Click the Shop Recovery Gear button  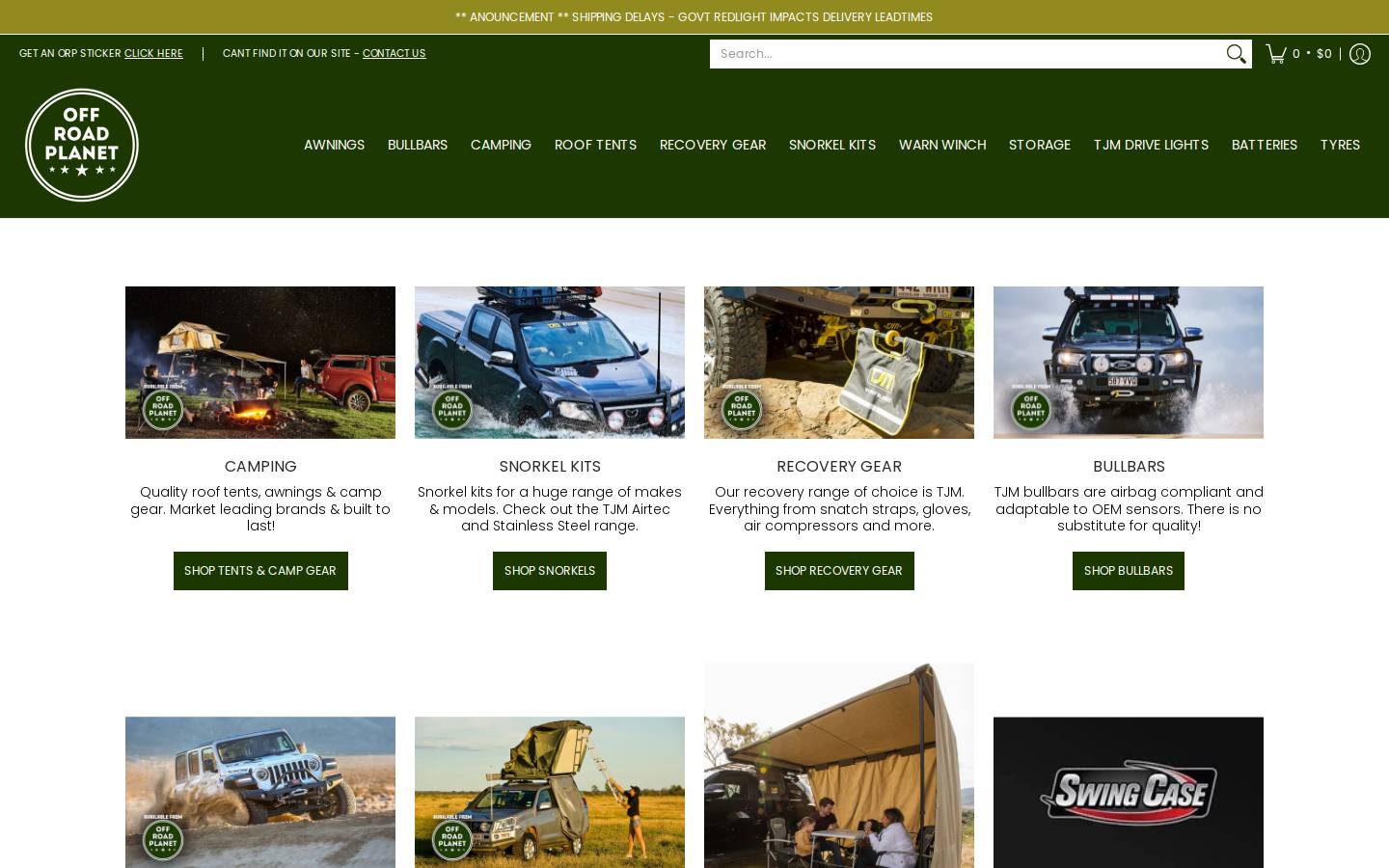pos(839,571)
